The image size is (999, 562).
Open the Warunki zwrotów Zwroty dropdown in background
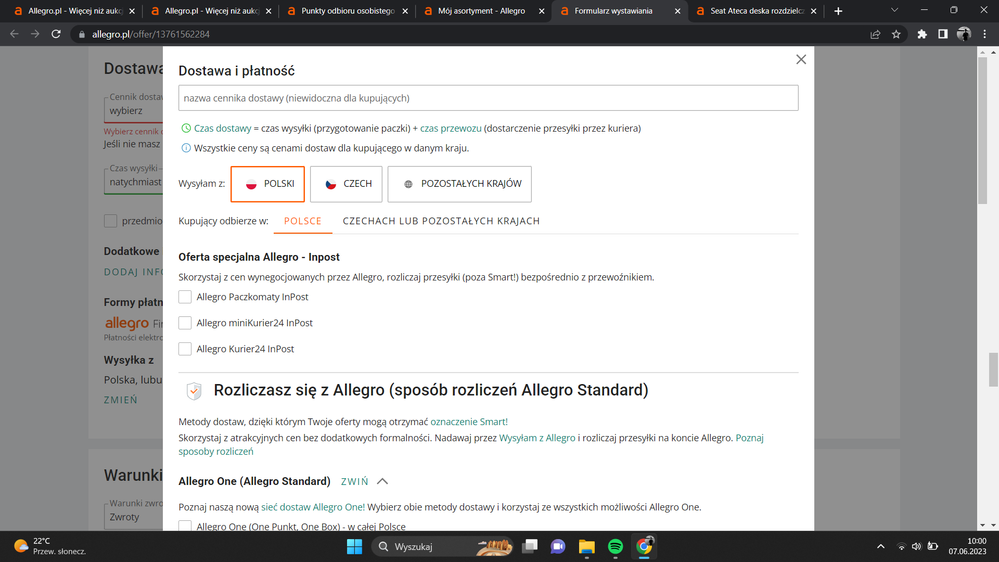click(133, 515)
